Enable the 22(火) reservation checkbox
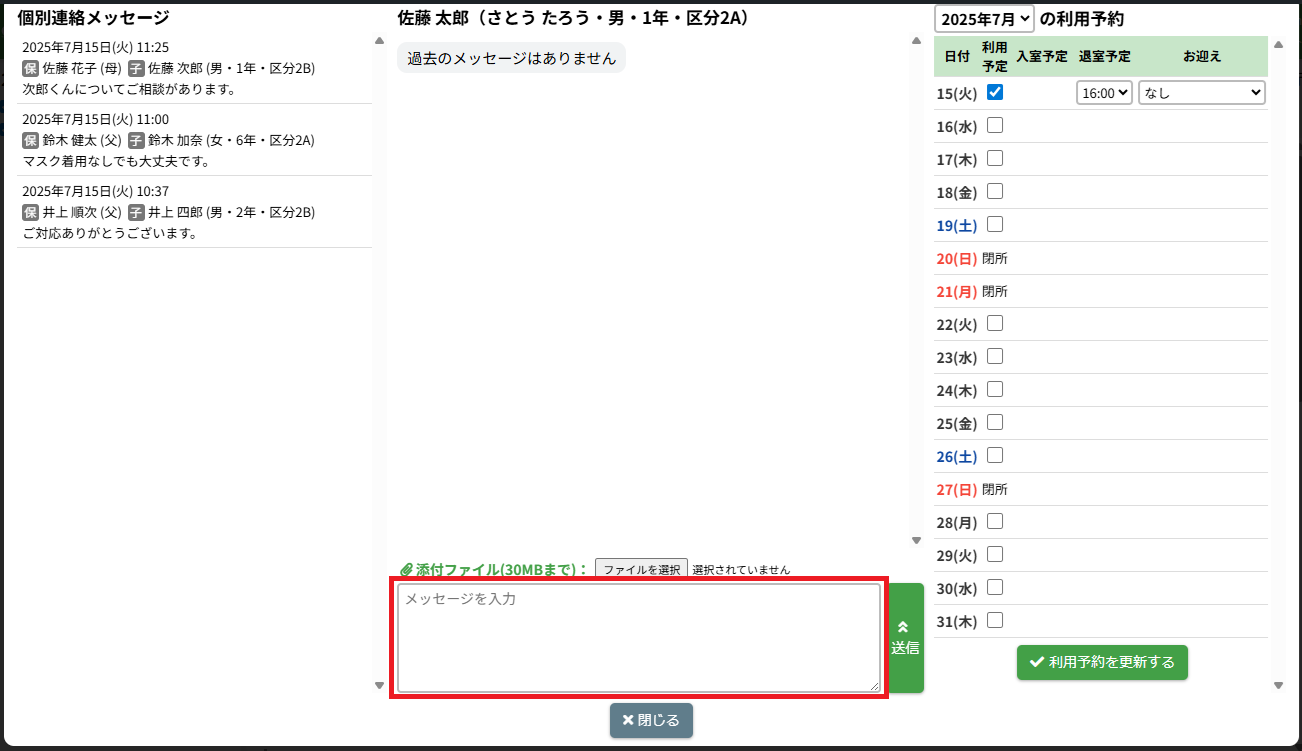1302x751 pixels. 995,324
